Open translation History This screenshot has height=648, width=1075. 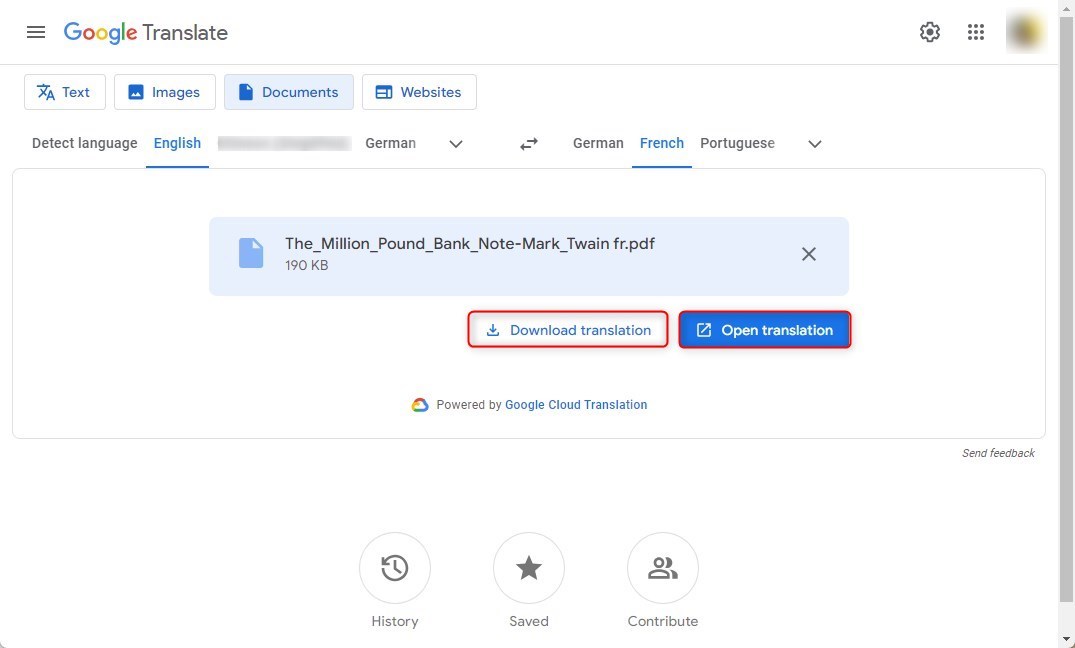click(x=395, y=568)
